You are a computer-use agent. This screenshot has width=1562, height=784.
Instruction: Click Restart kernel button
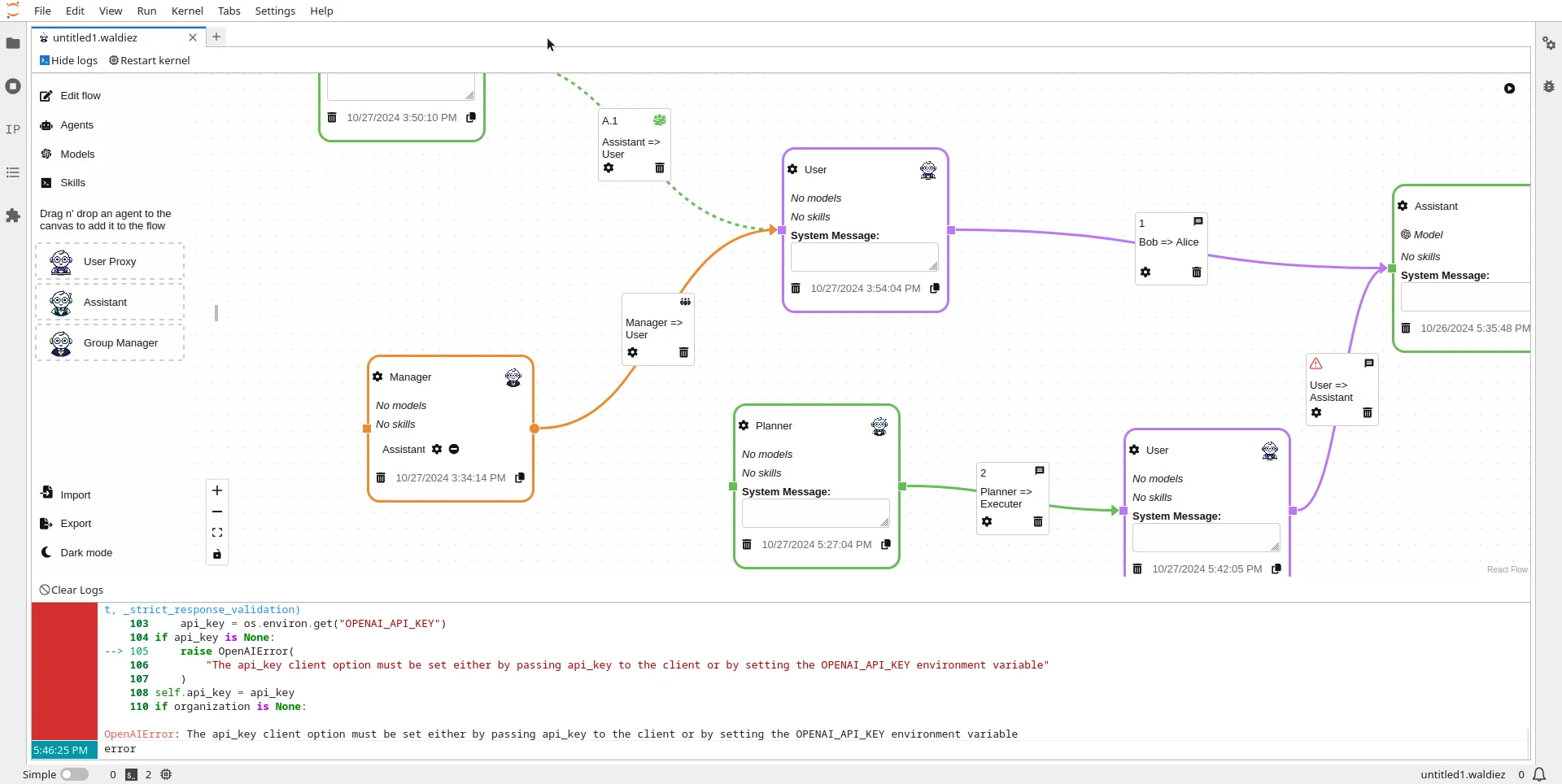pyautogui.click(x=150, y=60)
